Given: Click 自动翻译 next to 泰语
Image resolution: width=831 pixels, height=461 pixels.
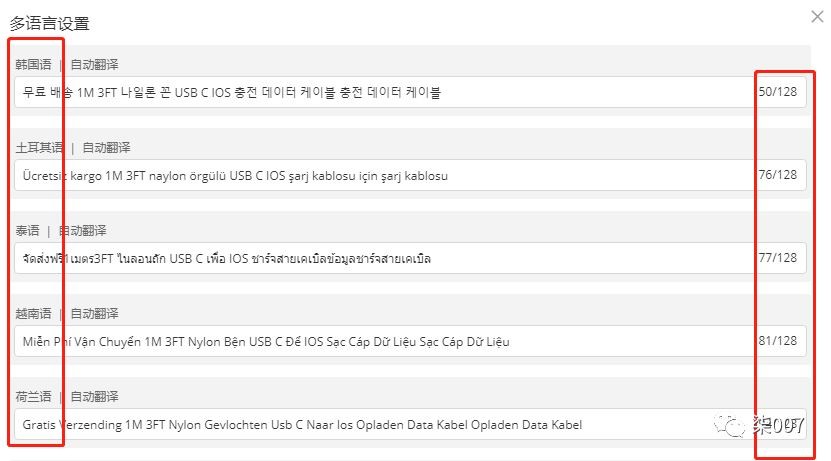Looking at the screenshot, I should pos(83,230).
